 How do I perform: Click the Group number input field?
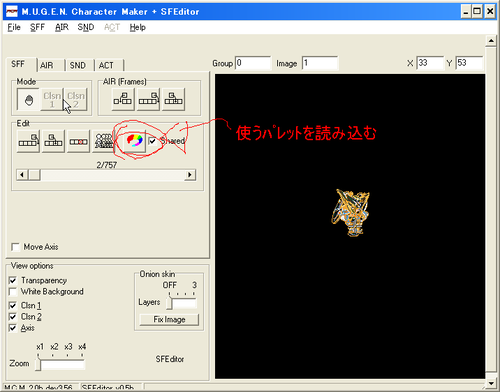pyautogui.click(x=253, y=63)
